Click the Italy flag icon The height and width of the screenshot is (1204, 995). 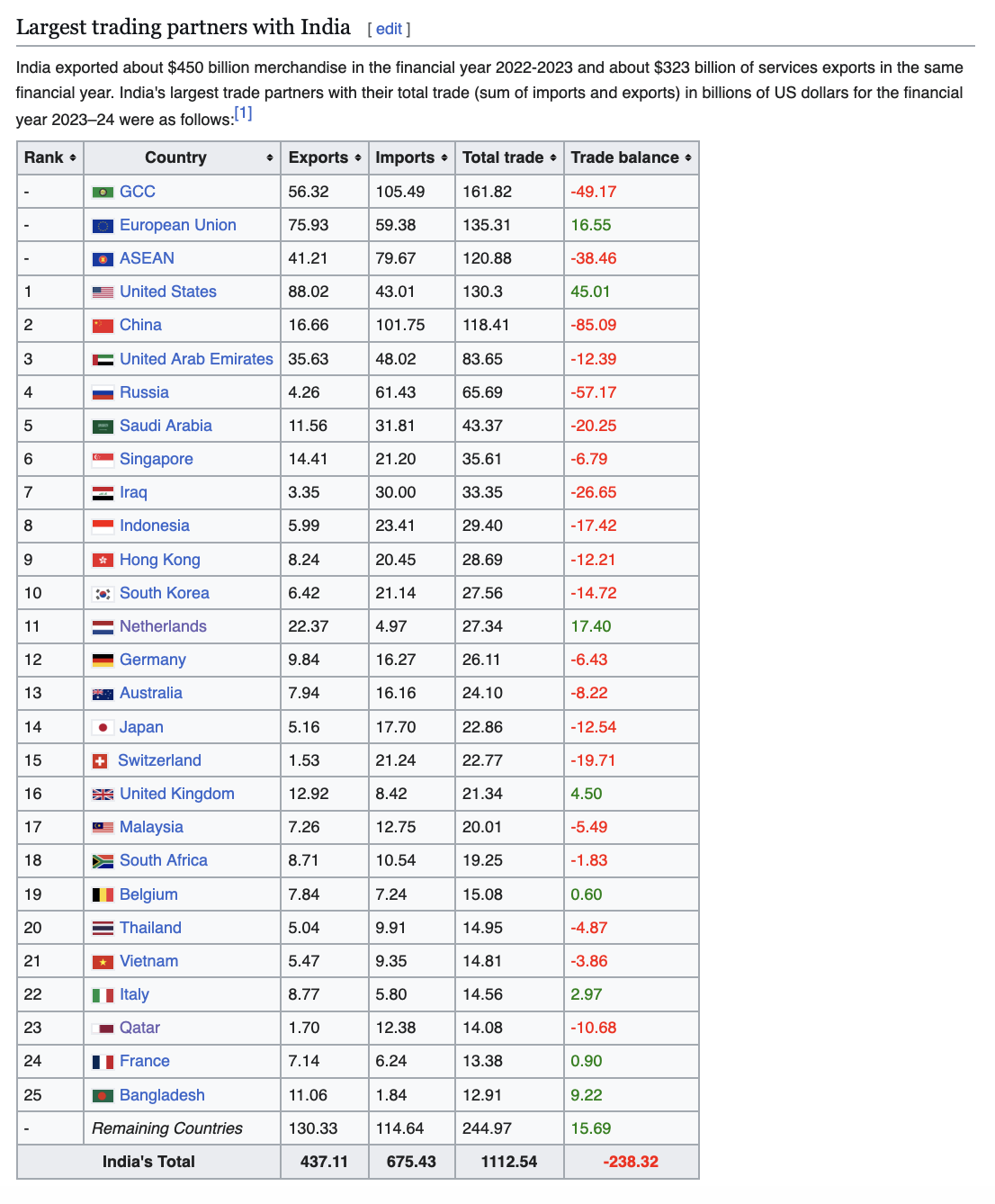click(x=103, y=995)
